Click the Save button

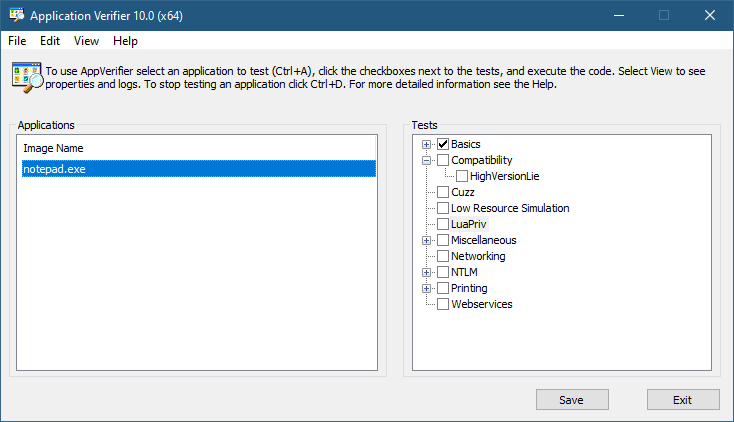[572, 400]
